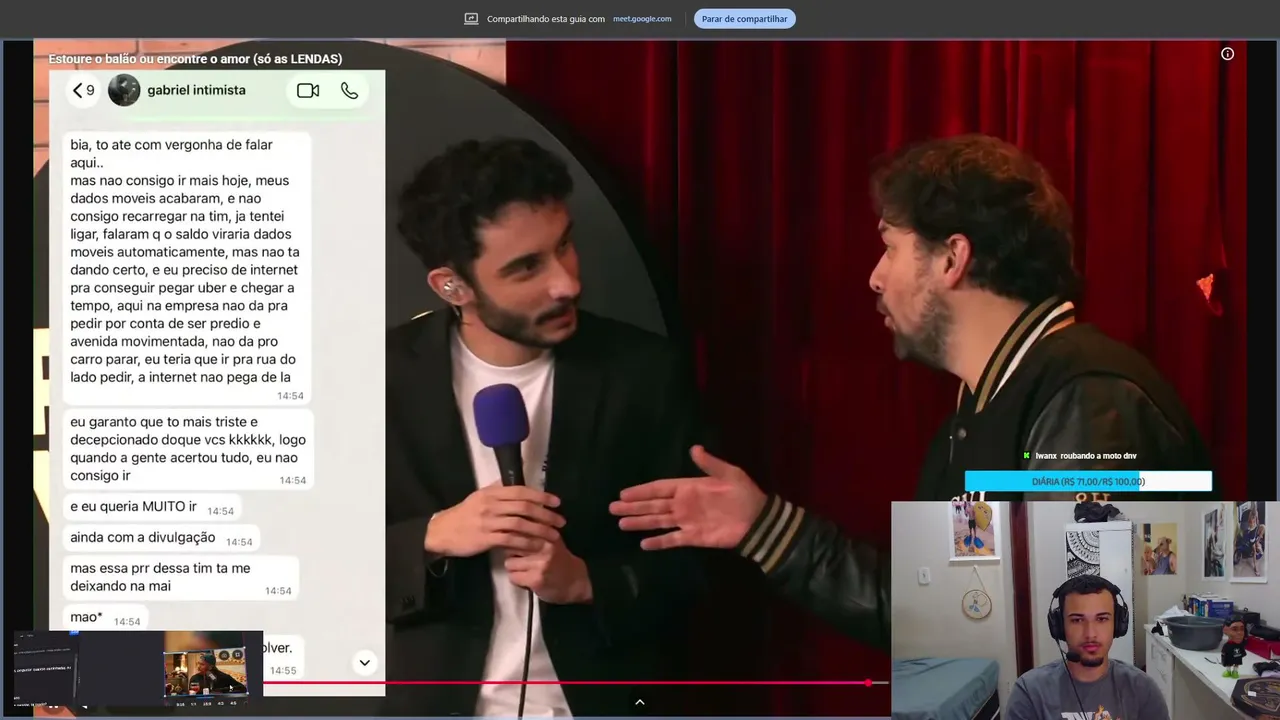Open the meet.google.com link in sharing bar
Image resolution: width=1280 pixels, height=720 pixels.
click(642, 19)
